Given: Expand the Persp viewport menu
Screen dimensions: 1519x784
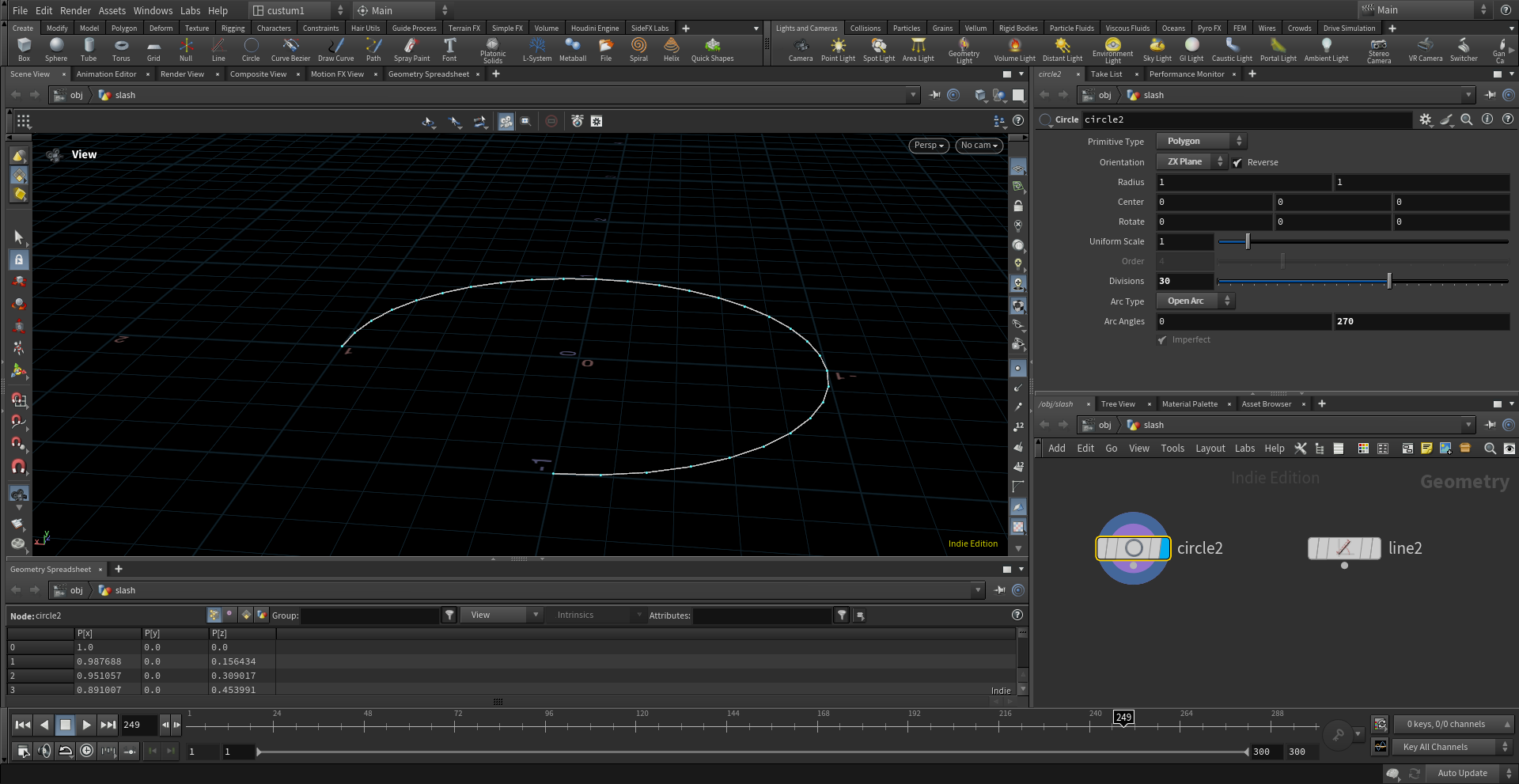Looking at the screenshot, I should click(x=928, y=146).
